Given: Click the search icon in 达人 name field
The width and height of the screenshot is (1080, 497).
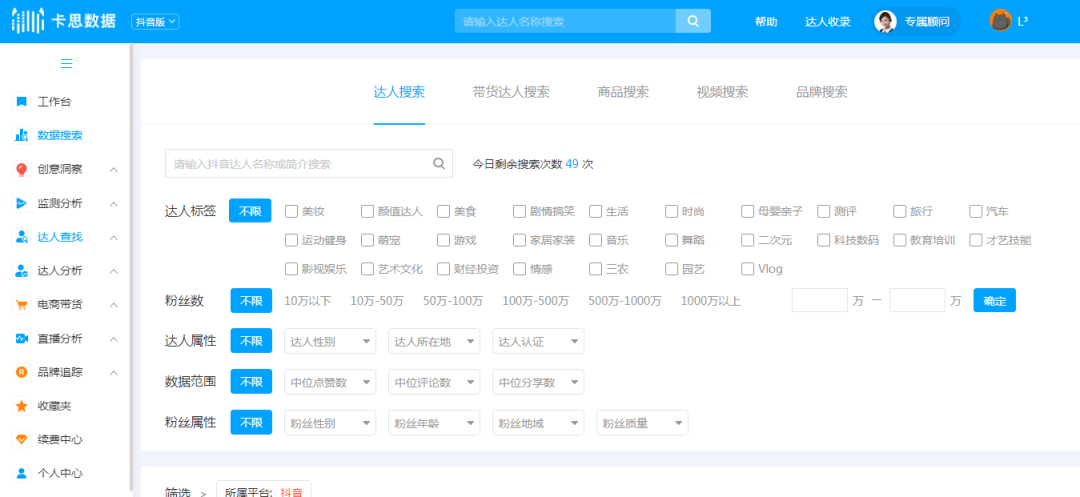Looking at the screenshot, I should click(x=438, y=164).
